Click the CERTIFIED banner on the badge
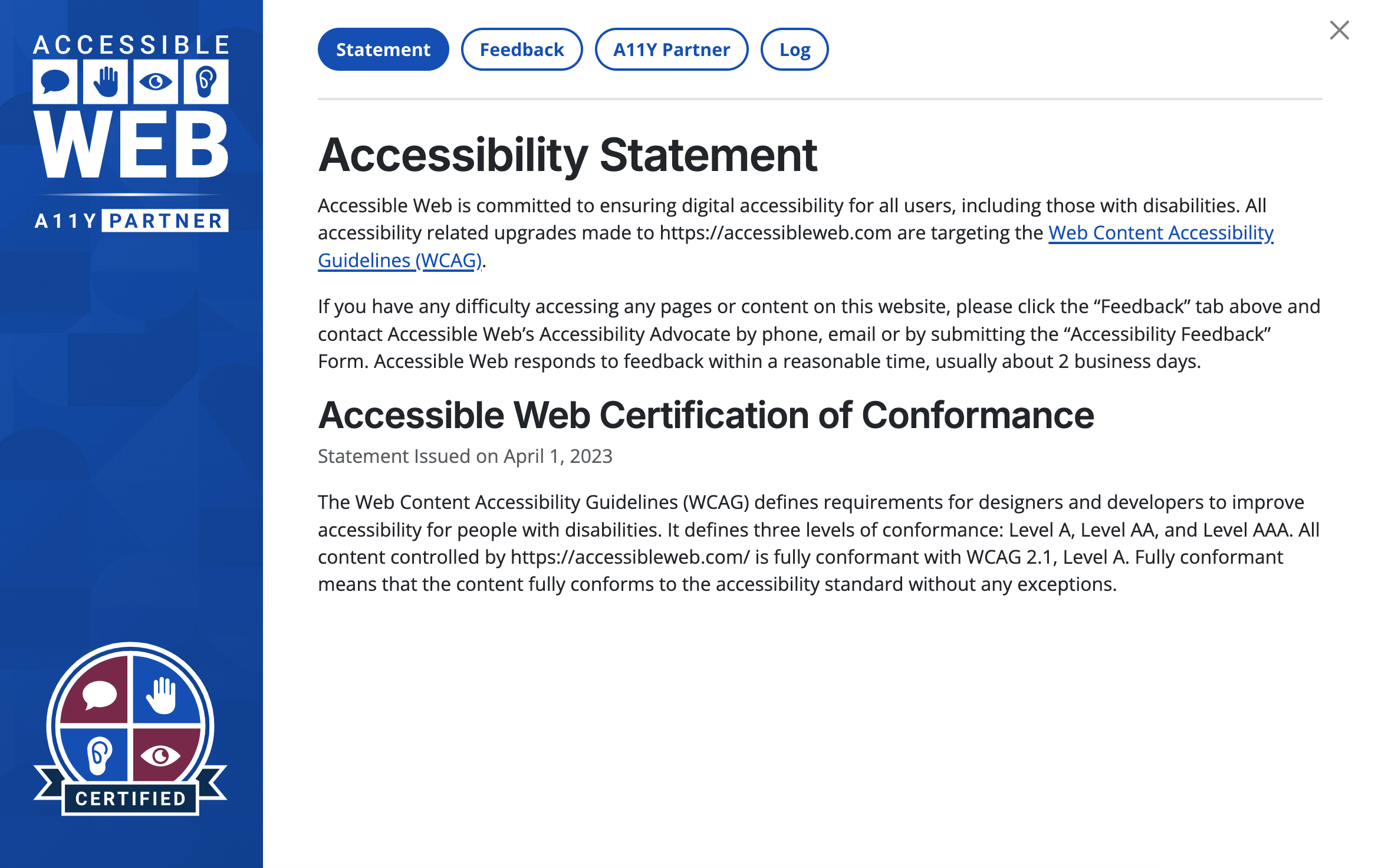The width and height of the screenshot is (1375, 868). tap(130, 798)
